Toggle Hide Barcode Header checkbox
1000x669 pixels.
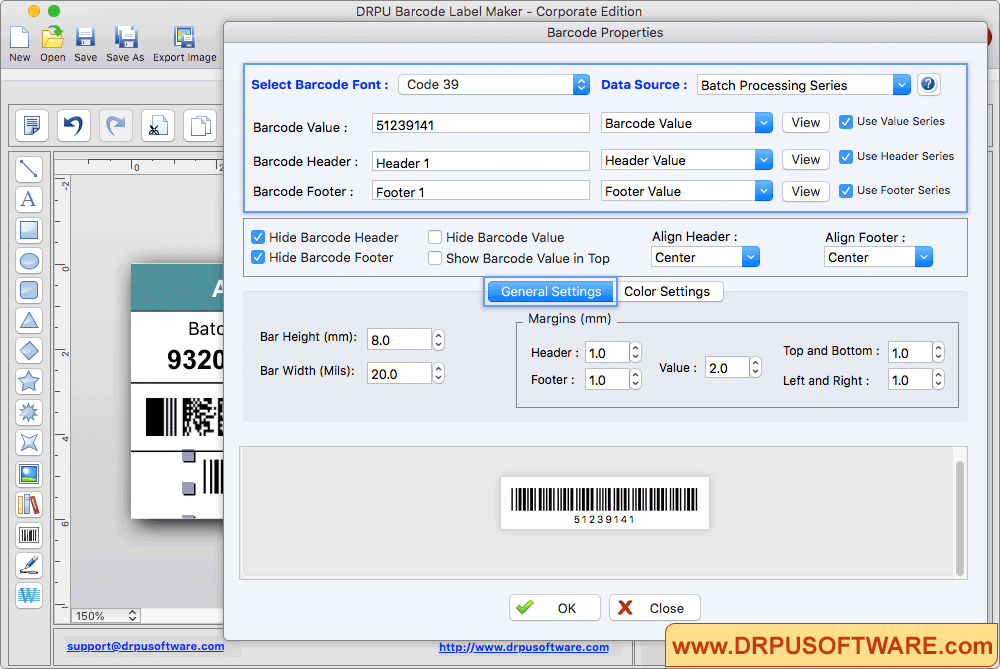pos(258,237)
